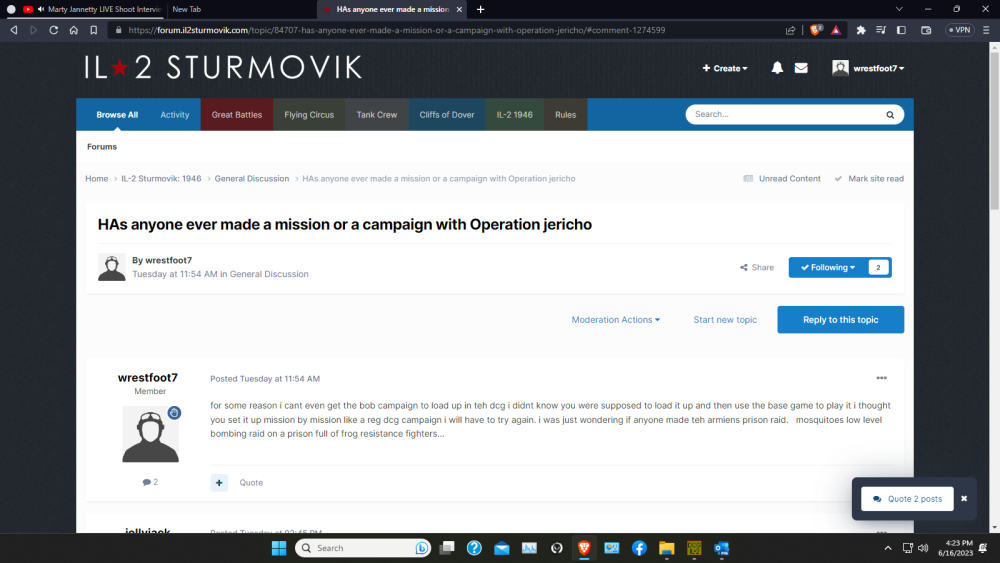Open the IL-2 1946 tab
Viewport: 1000px width, 563px height.
tap(515, 115)
